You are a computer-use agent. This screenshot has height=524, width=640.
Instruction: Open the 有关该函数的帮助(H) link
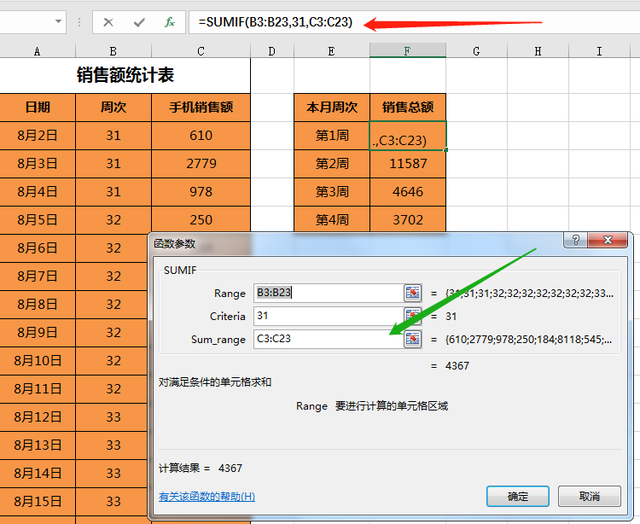point(206,496)
